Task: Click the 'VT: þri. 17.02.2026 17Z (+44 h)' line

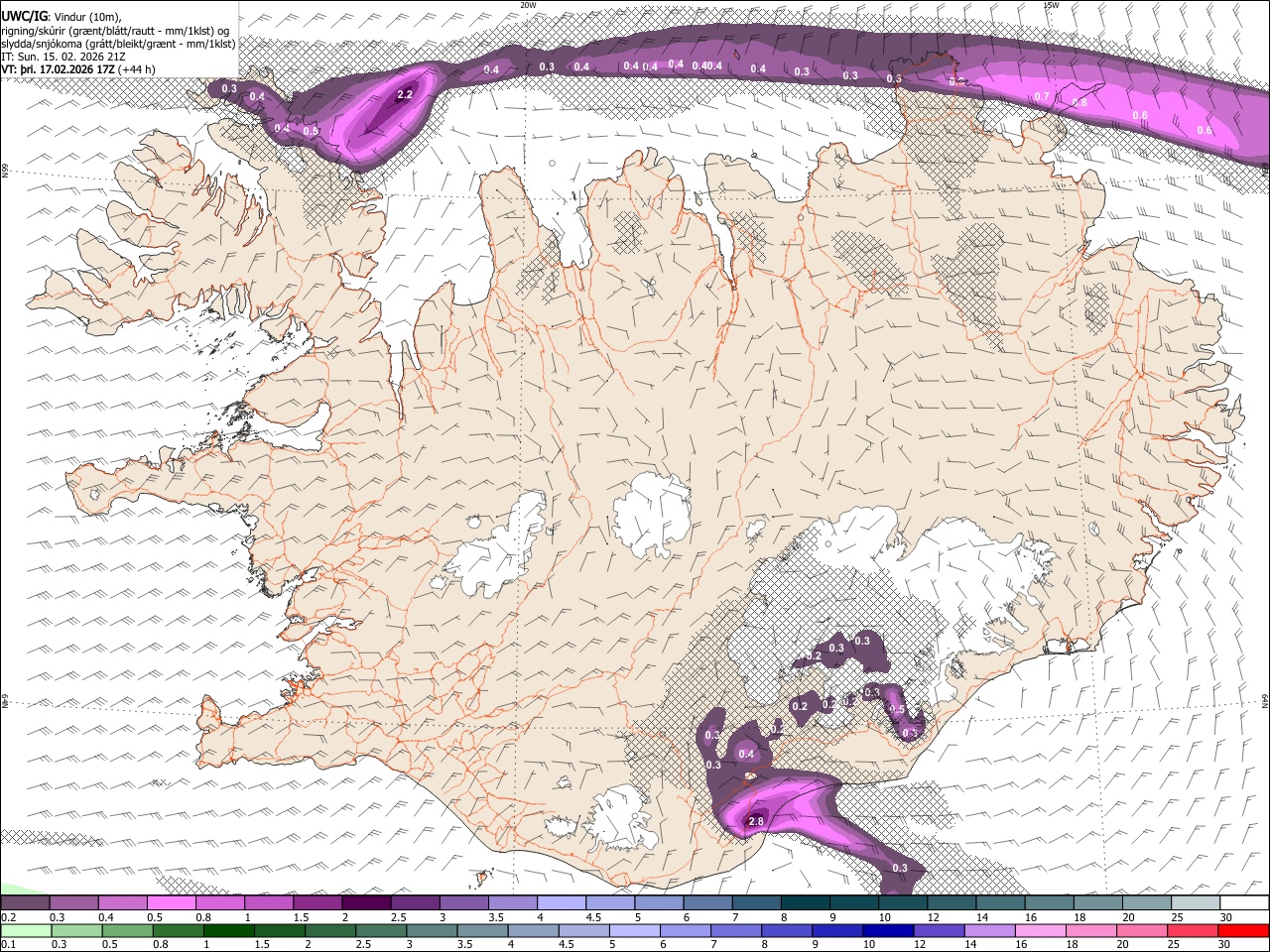Action: click(78, 69)
